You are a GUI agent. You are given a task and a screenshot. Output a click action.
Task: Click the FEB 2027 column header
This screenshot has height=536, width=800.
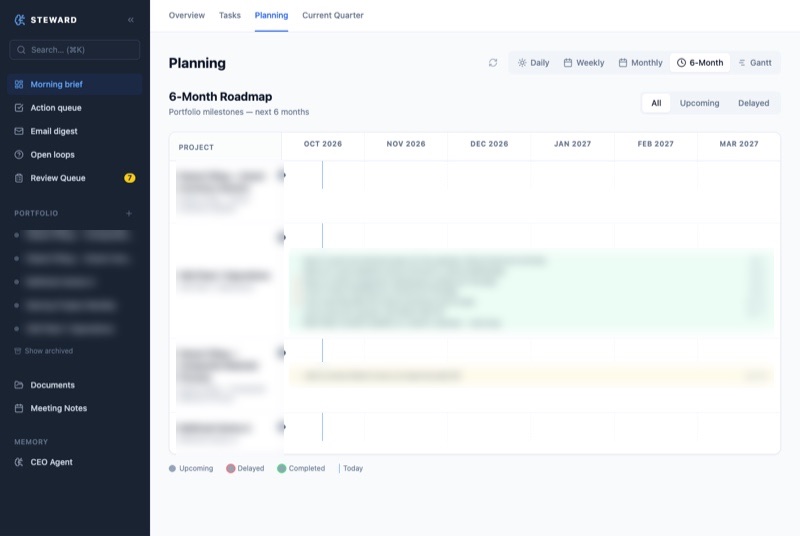click(656, 144)
